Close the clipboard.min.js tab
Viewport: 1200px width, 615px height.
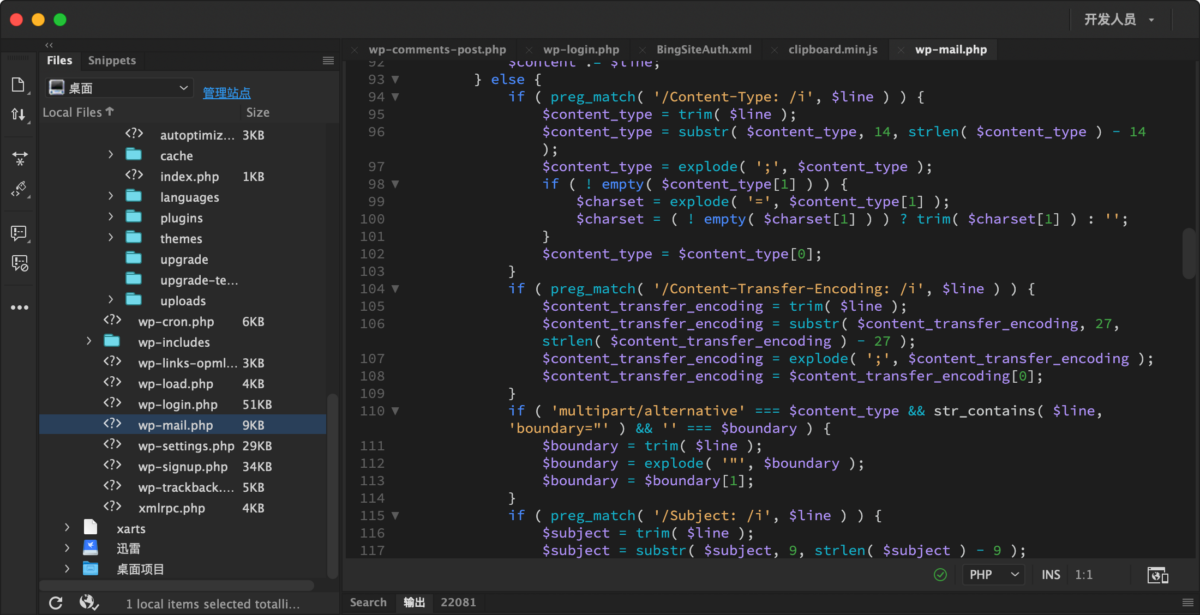point(775,50)
